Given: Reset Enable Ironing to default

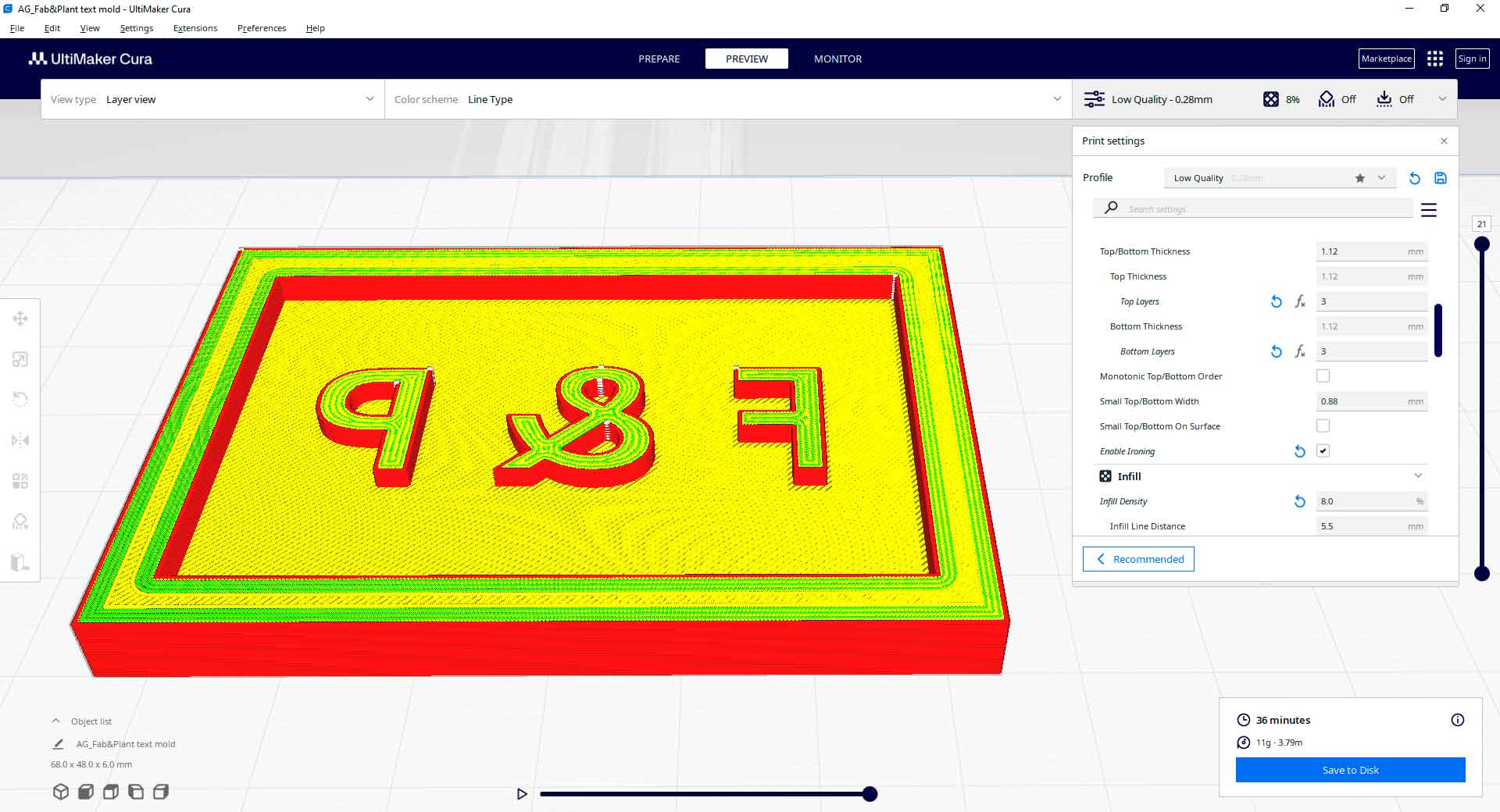Looking at the screenshot, I should (x=1300, y=451).
